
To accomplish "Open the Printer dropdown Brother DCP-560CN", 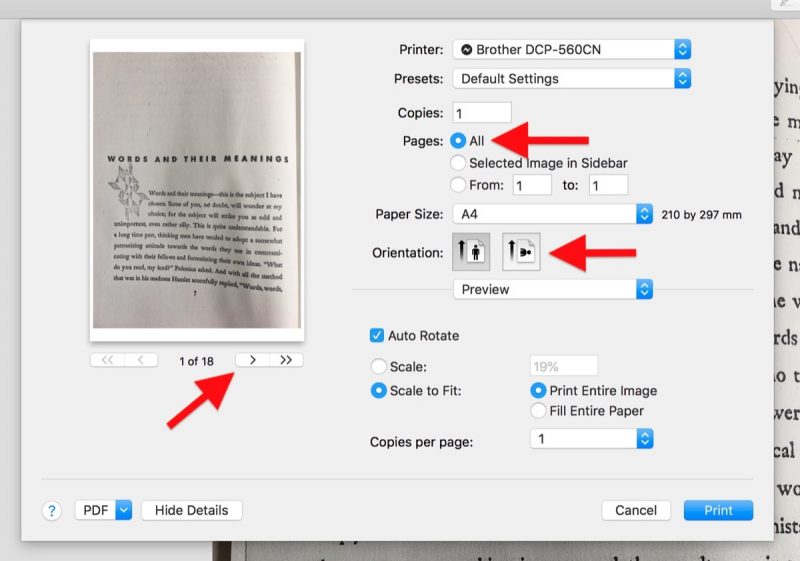I will [x=571, y=49].
